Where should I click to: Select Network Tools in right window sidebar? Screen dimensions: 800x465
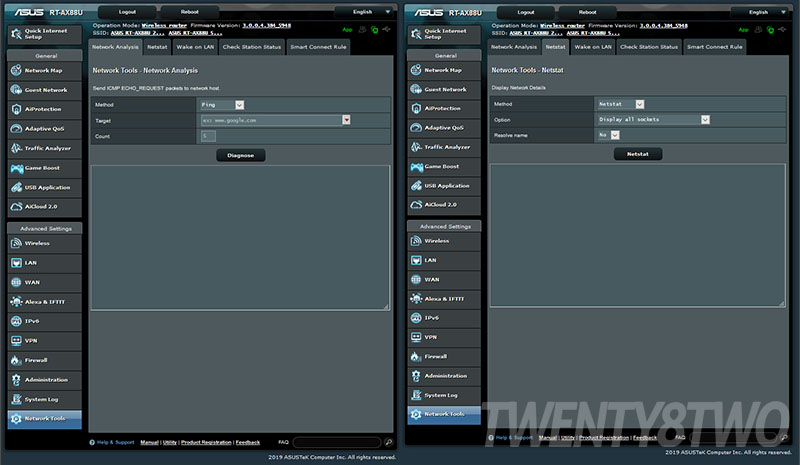click(444, 414)
